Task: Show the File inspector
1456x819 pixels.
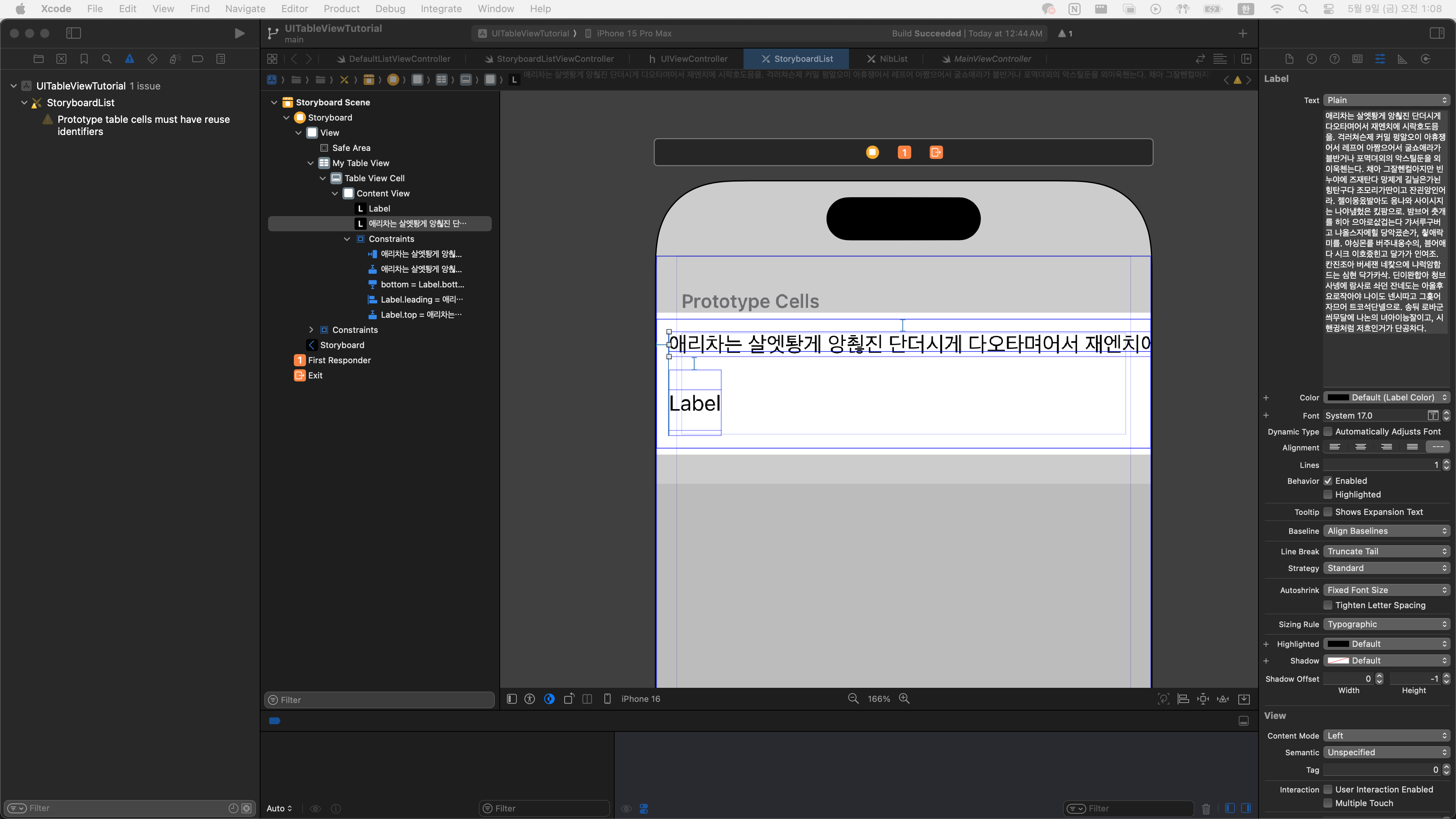Action: pos(1289,59)
